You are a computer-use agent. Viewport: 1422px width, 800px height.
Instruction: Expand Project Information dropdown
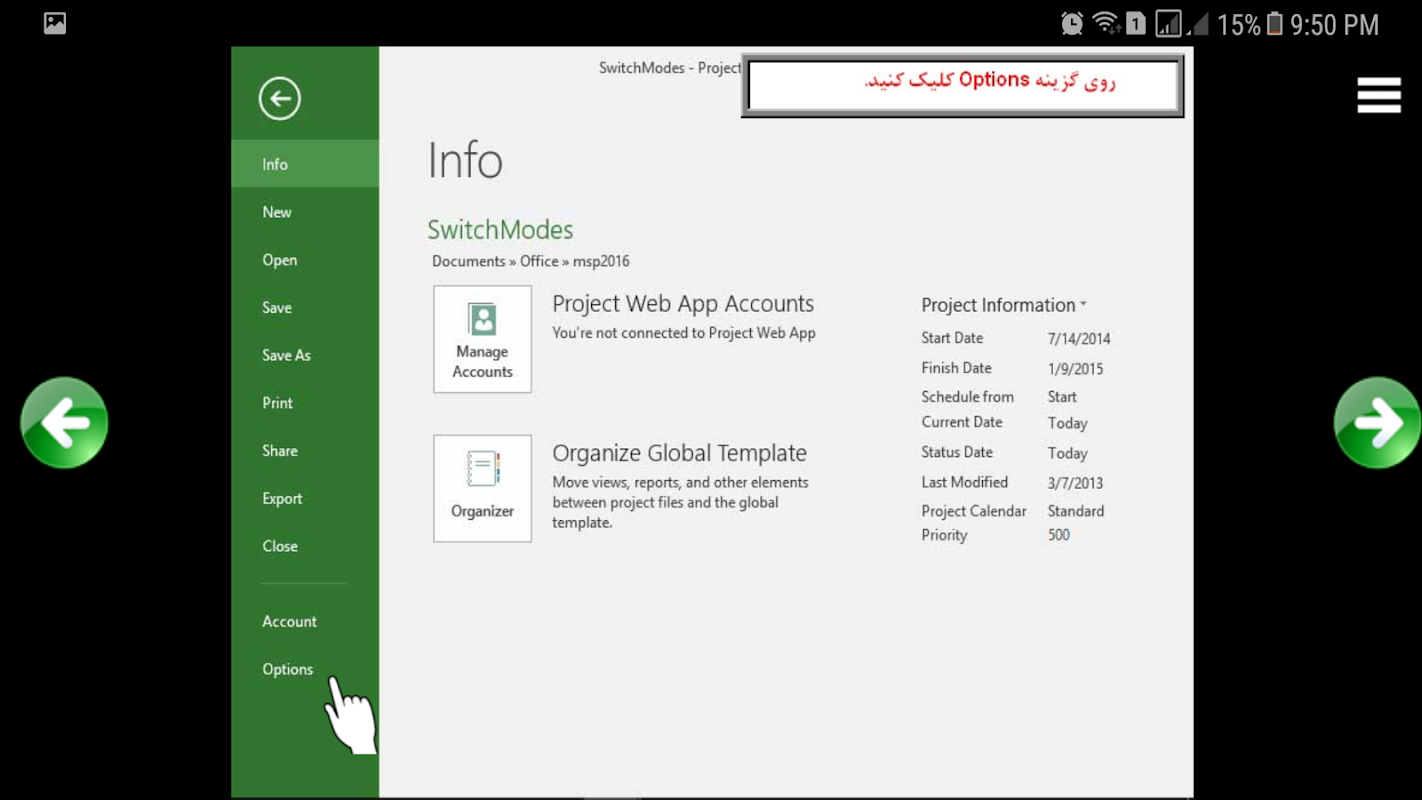coord(1004,305)
